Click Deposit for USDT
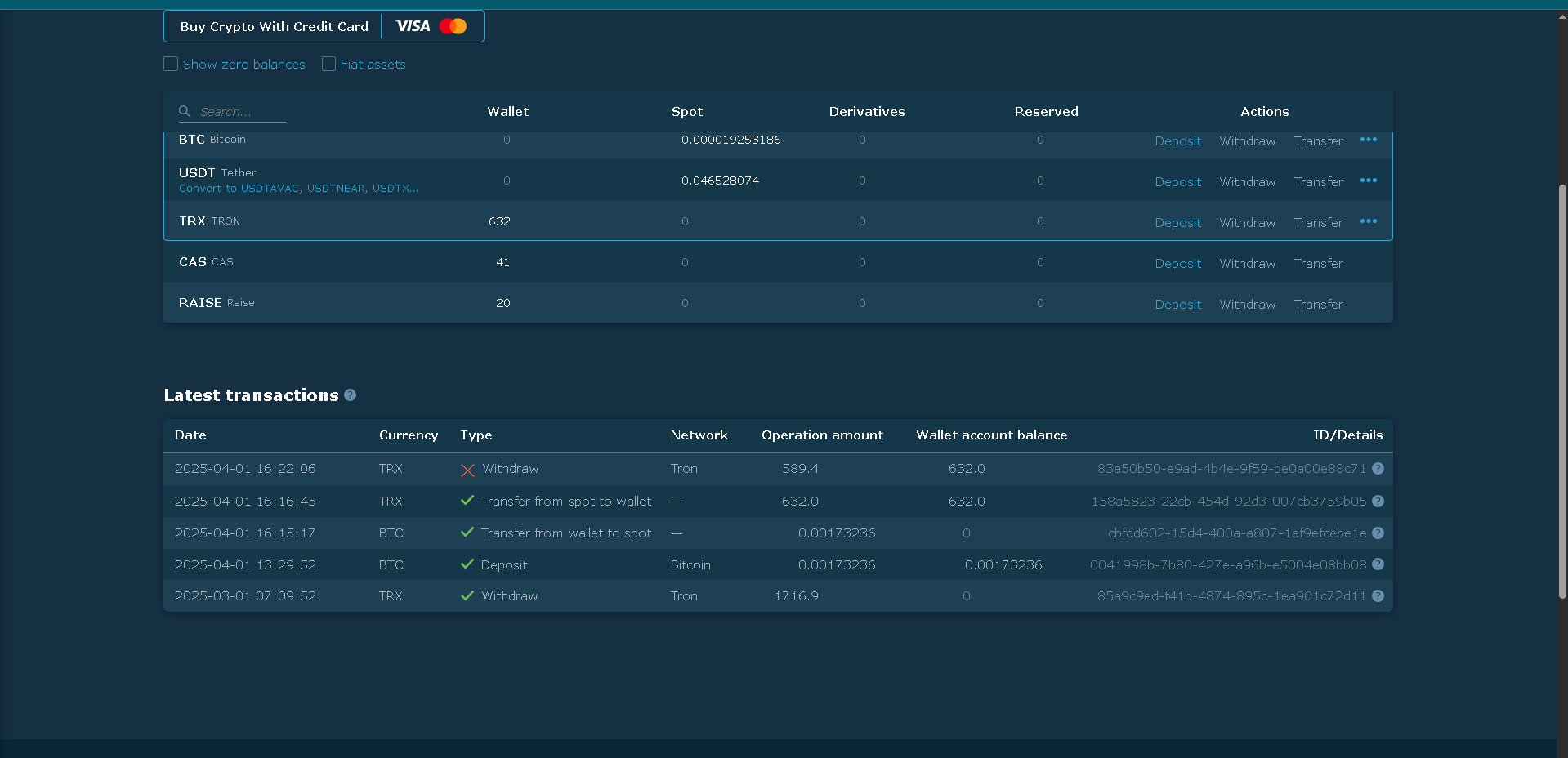 (1177, 182)
